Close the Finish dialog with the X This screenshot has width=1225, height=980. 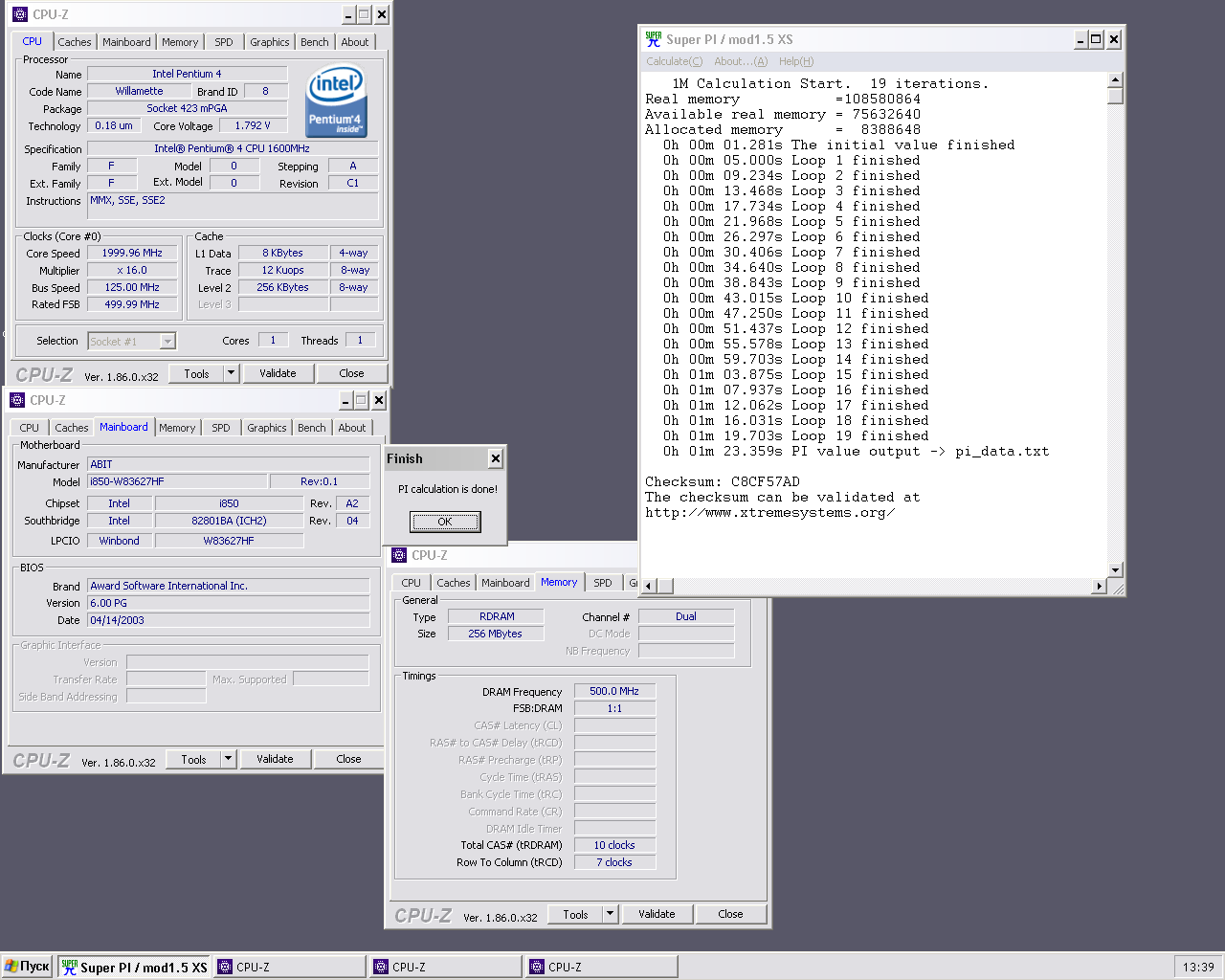[x=495, y=458]
